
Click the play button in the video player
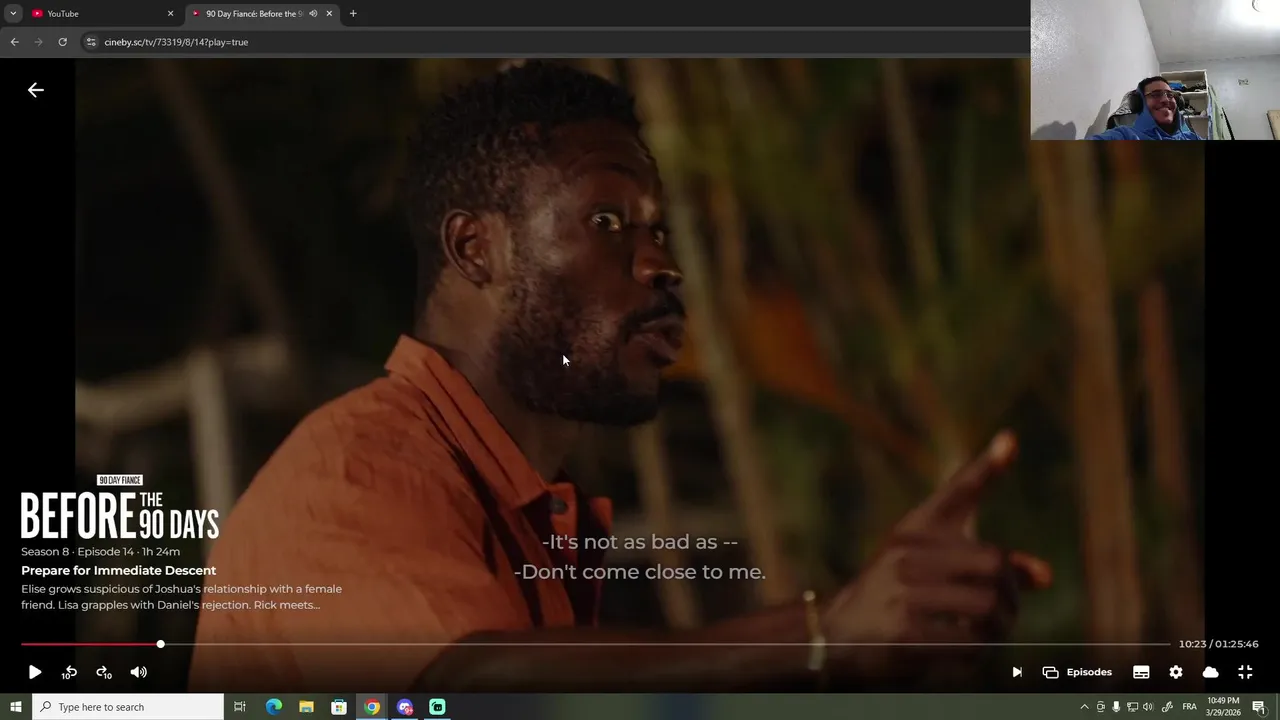(x=35, y=672)
